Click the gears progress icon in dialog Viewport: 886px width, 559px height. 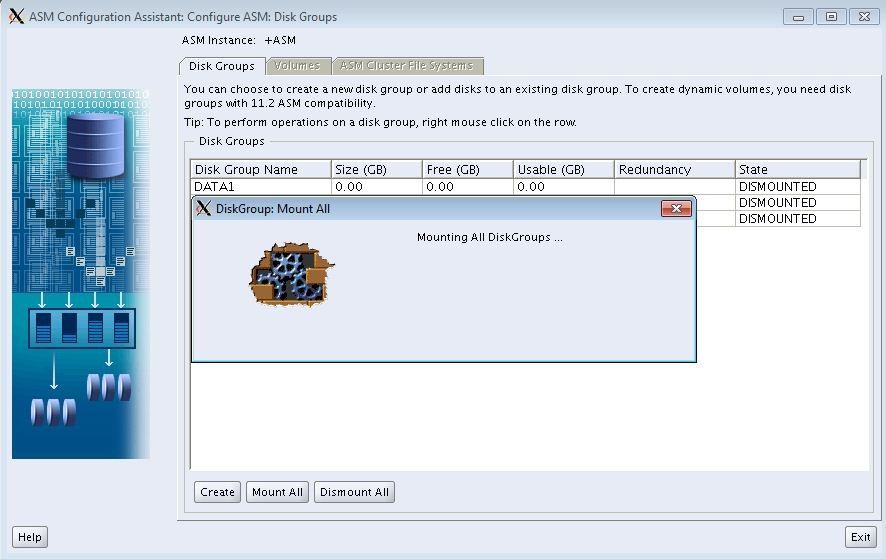pos(292,275)
